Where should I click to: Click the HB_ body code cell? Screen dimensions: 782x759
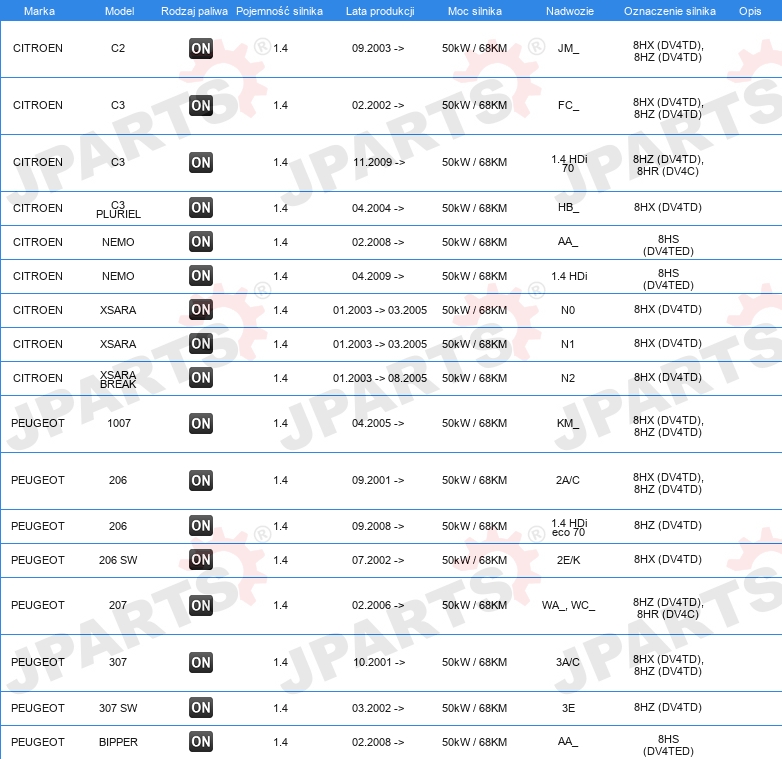569,207
